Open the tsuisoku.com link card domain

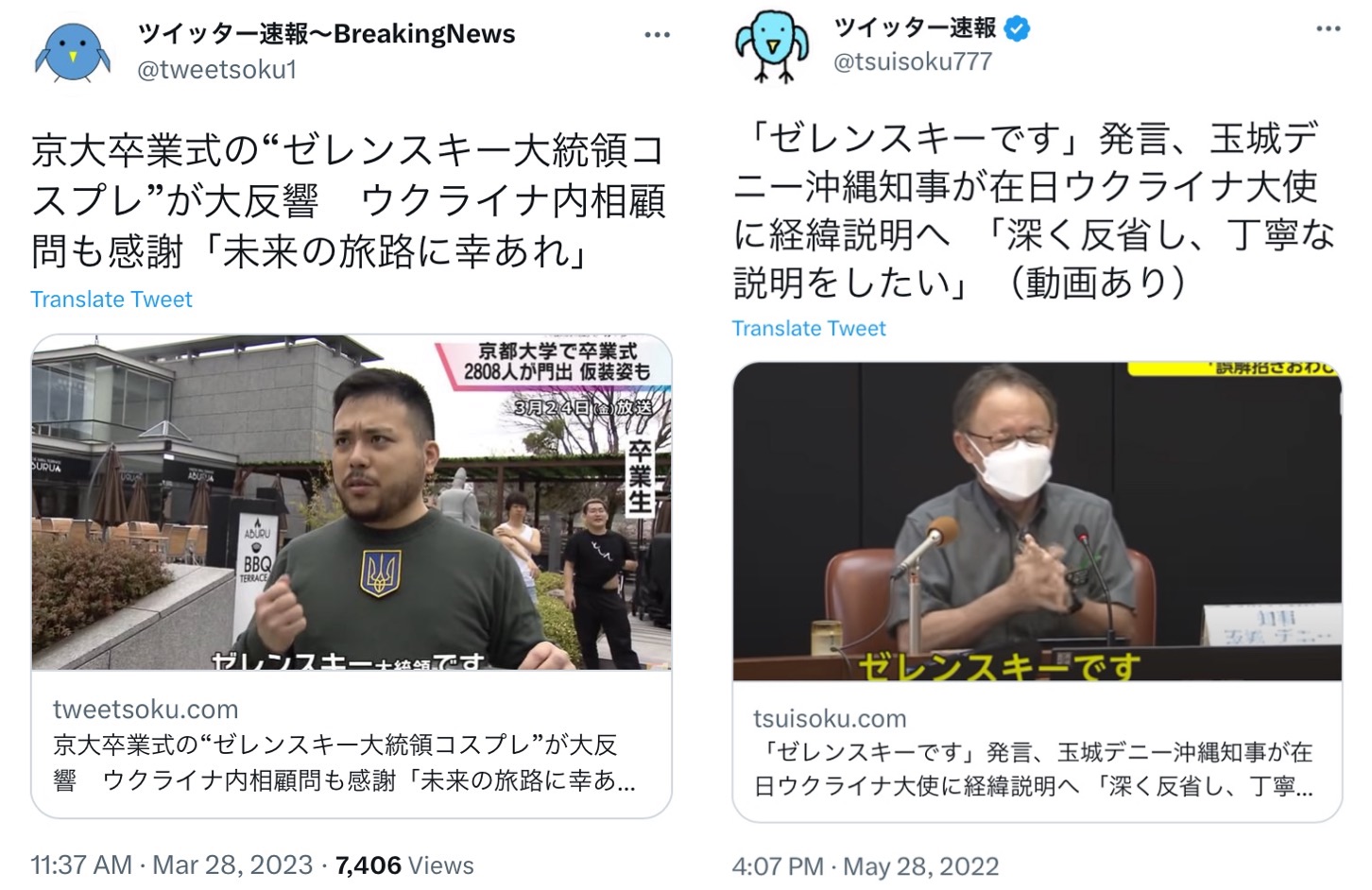tap(830, 719)
